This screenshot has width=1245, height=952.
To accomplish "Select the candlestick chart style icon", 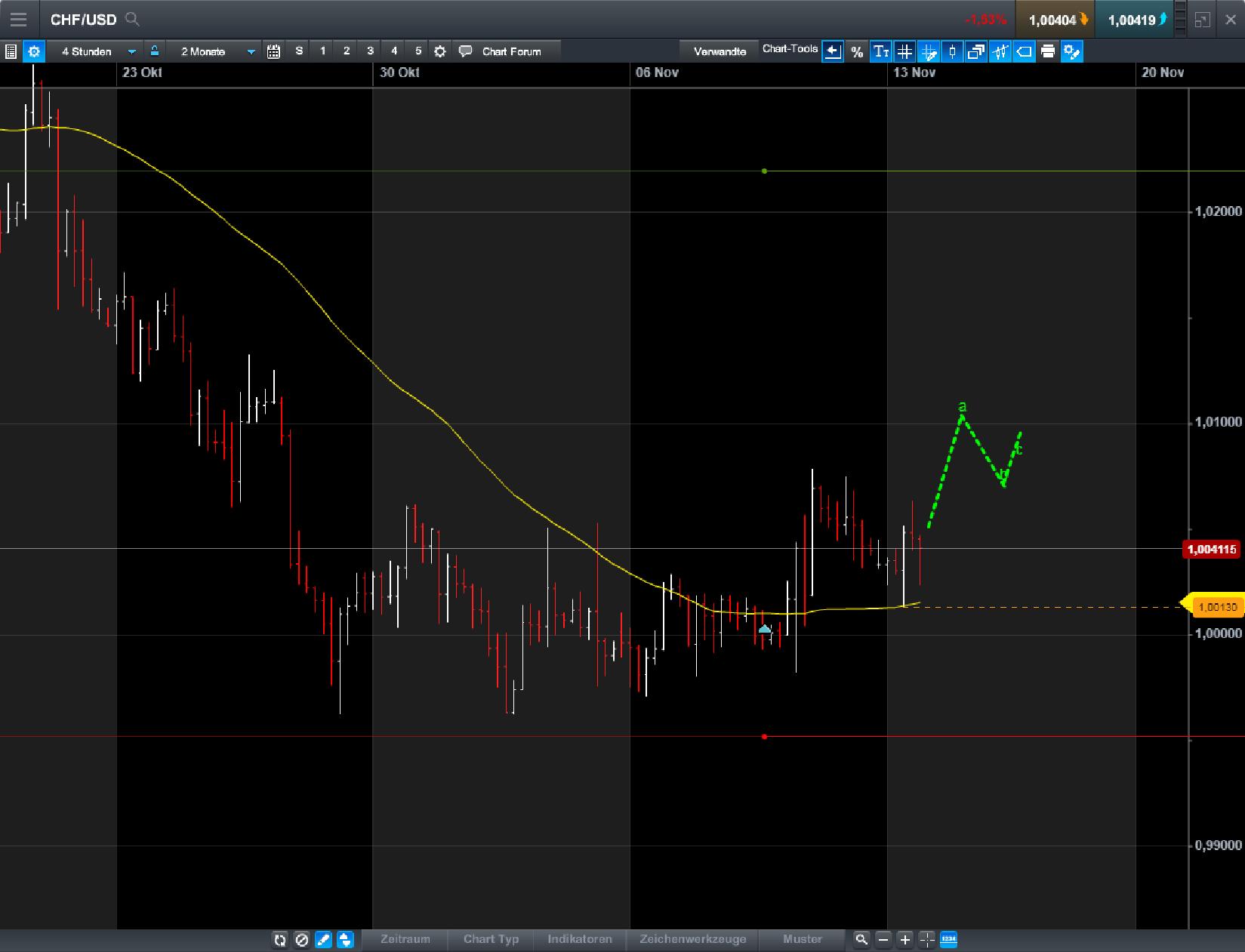I will point(951,51).
